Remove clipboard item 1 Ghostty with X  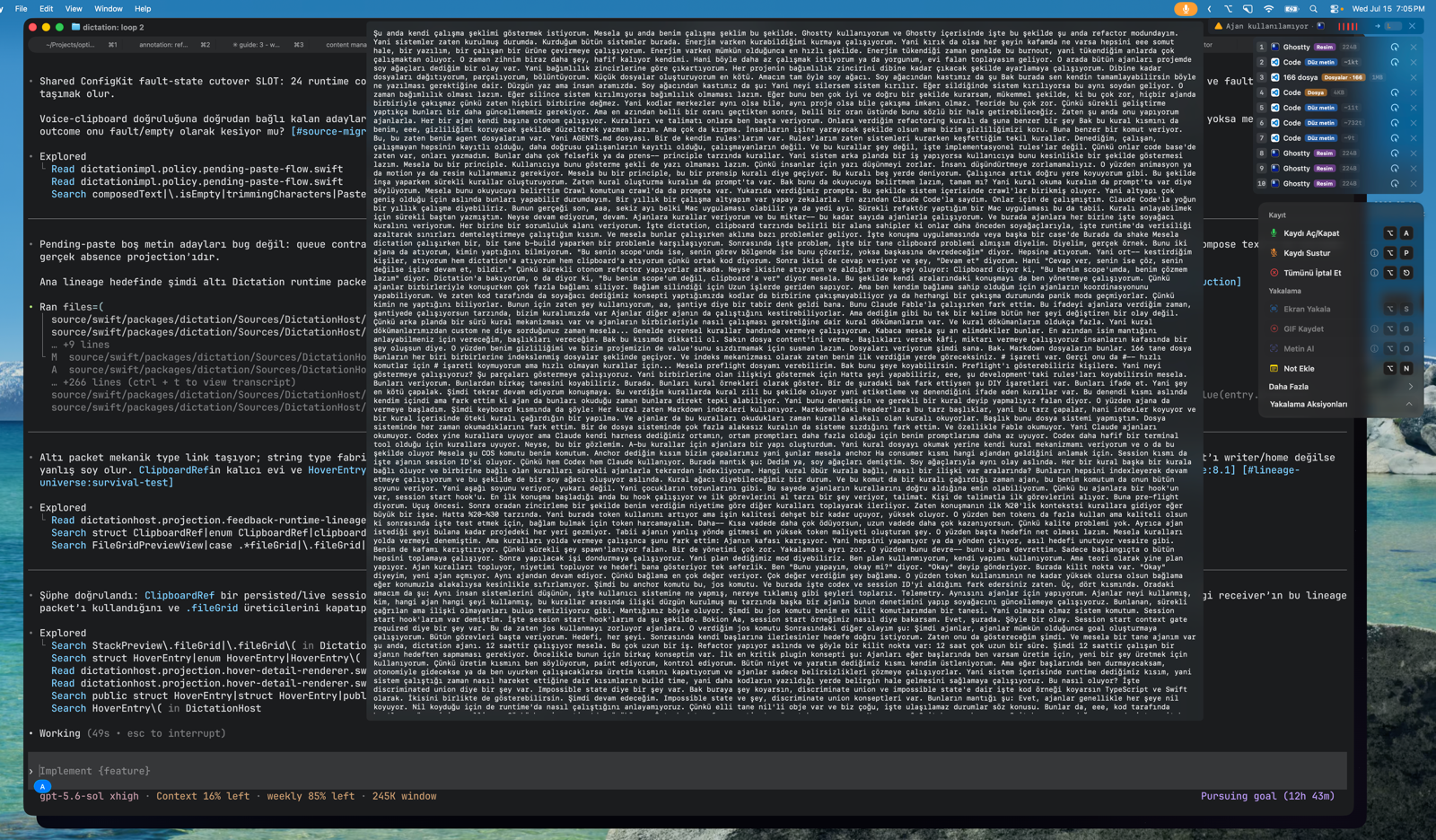point(1414,47)
